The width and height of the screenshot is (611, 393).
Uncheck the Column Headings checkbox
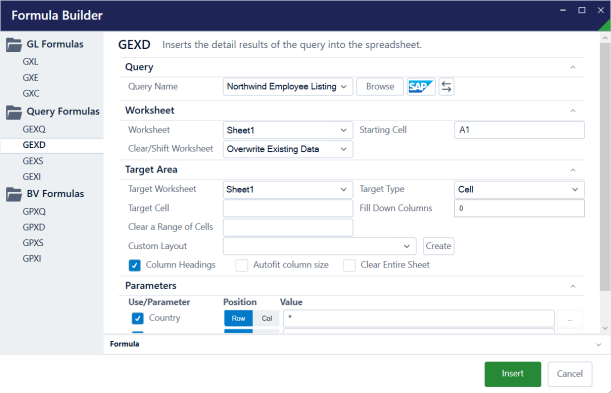click(134, 265)
